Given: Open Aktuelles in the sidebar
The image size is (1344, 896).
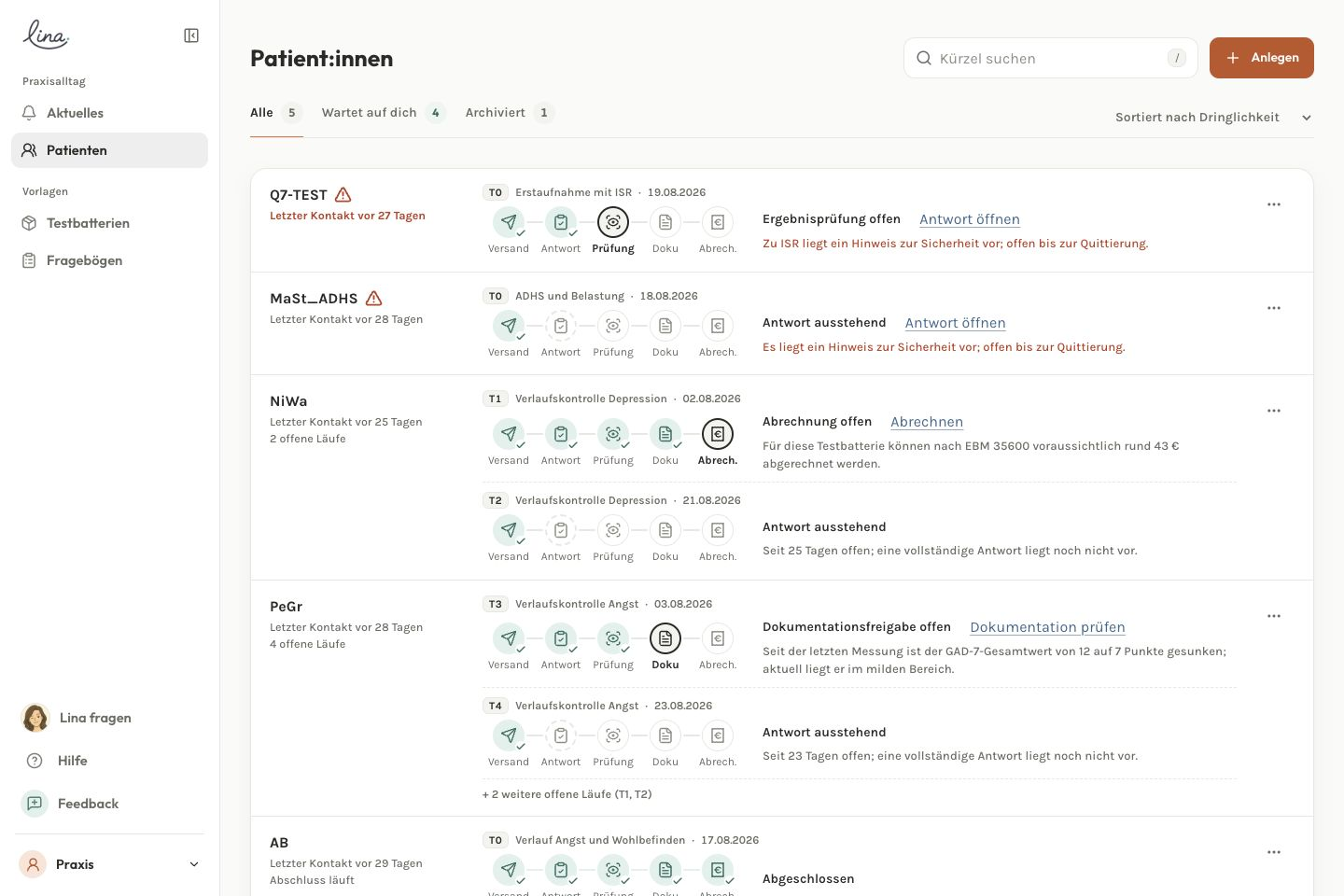Looking at the screenshot, I should (109, 113).
